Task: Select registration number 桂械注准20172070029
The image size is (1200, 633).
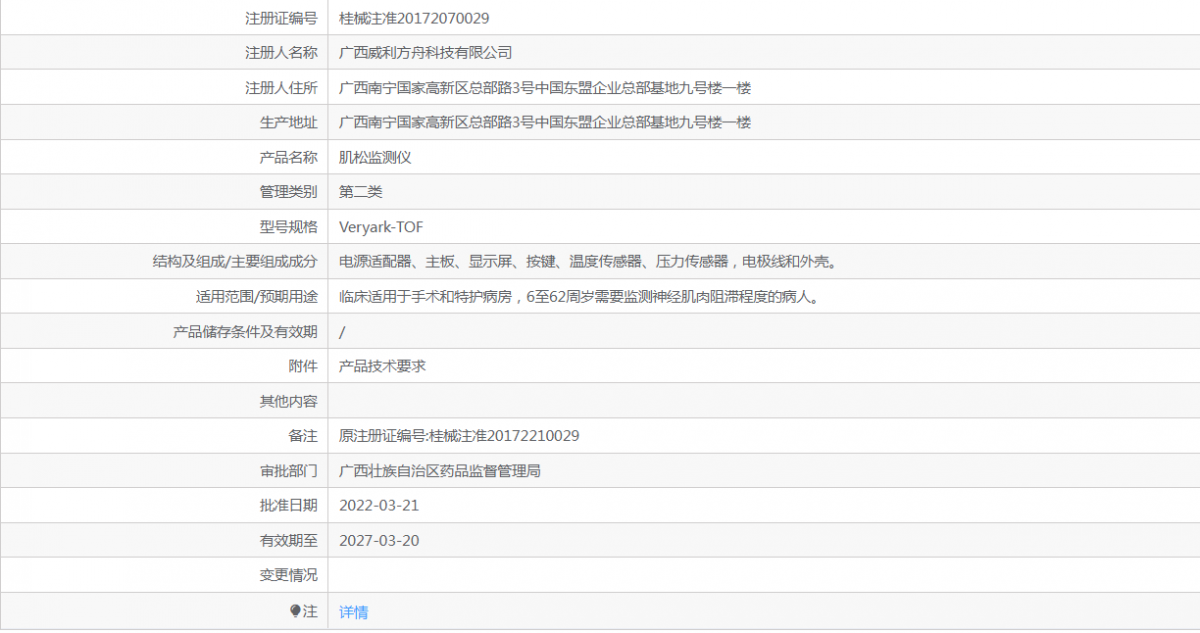Action: [x=414, y=18]
